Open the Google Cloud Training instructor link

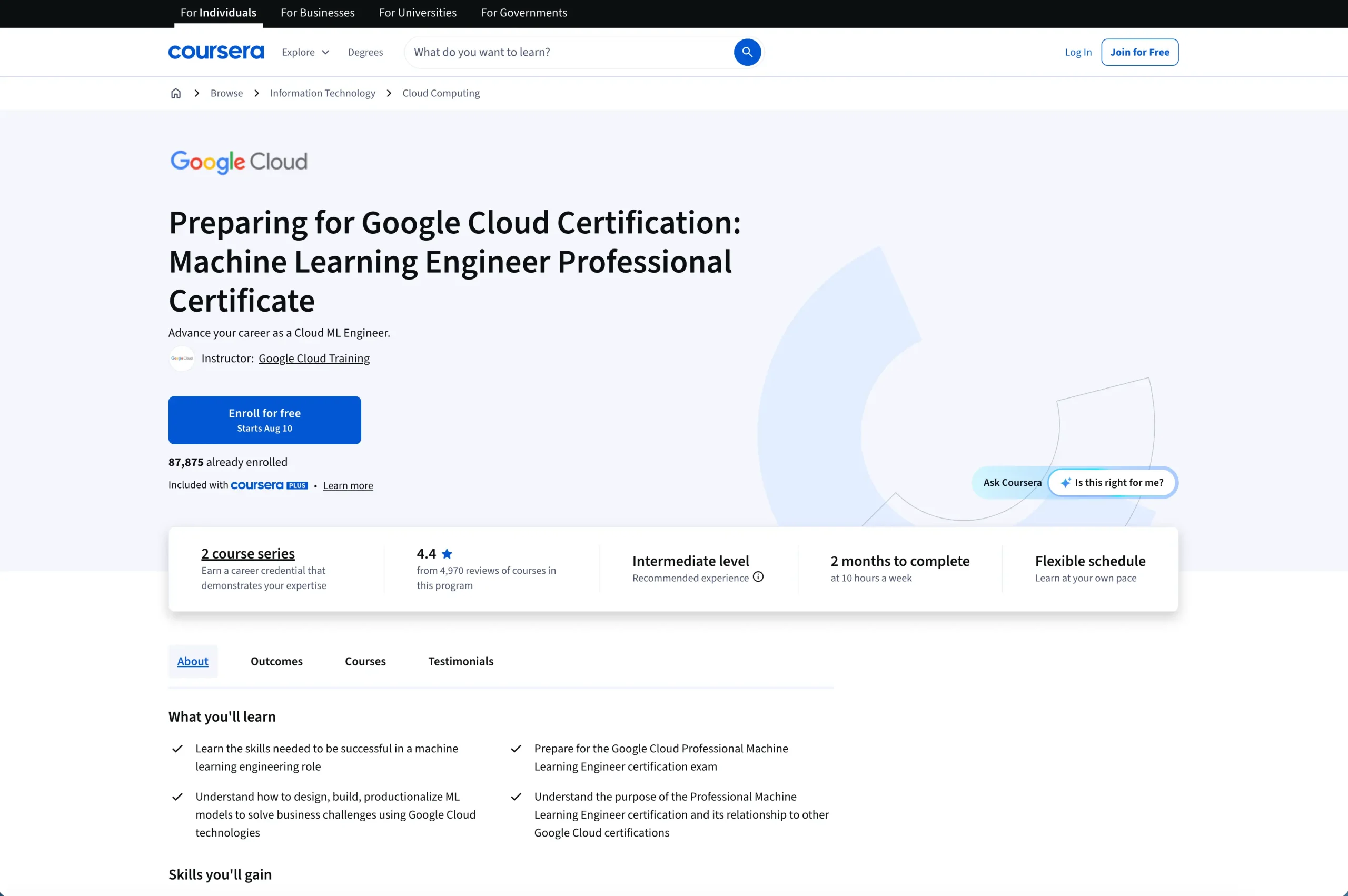coord(314,359)
